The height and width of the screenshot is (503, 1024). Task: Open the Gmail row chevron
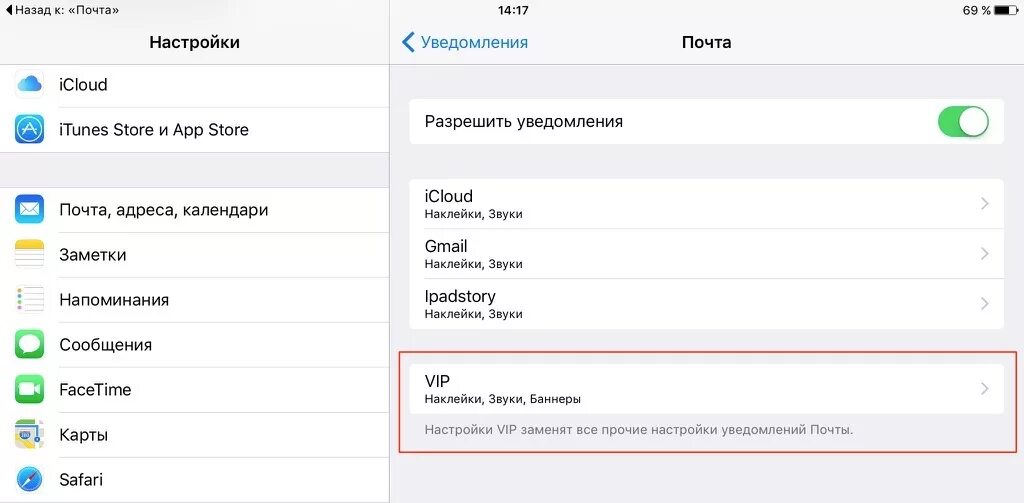[985, 254]
